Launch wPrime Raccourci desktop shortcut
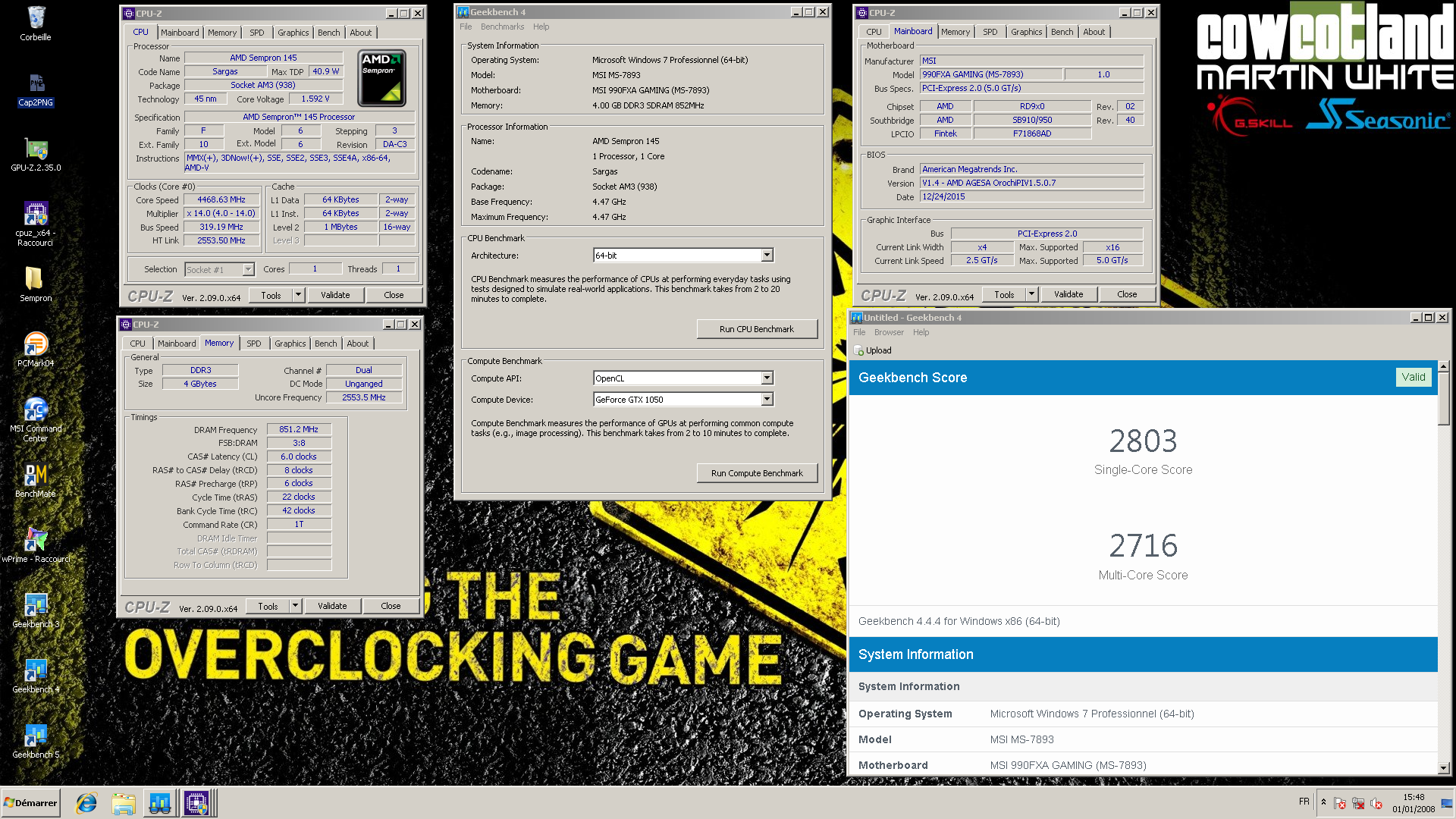Image resolution: width=1456 pixels, height=819 pixels. click(x=36, y=545)
